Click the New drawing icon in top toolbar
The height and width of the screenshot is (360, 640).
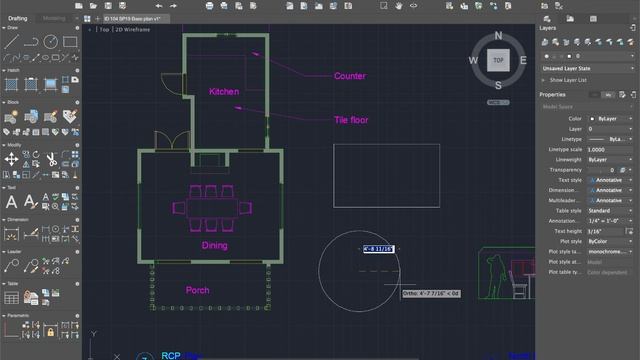[x=79, y=6]
